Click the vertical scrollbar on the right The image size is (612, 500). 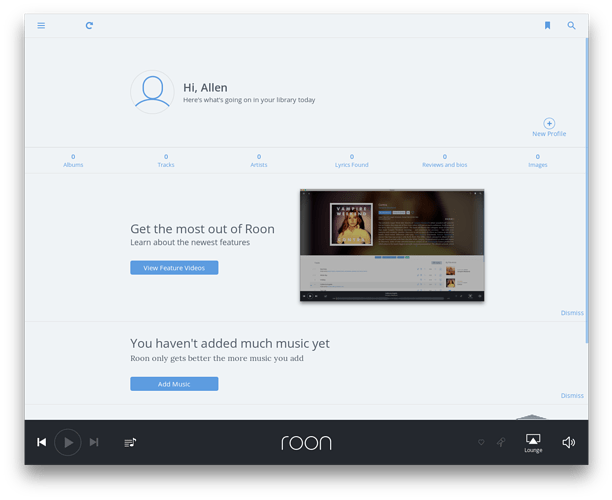pyautogui.click(x=587, y=190)
